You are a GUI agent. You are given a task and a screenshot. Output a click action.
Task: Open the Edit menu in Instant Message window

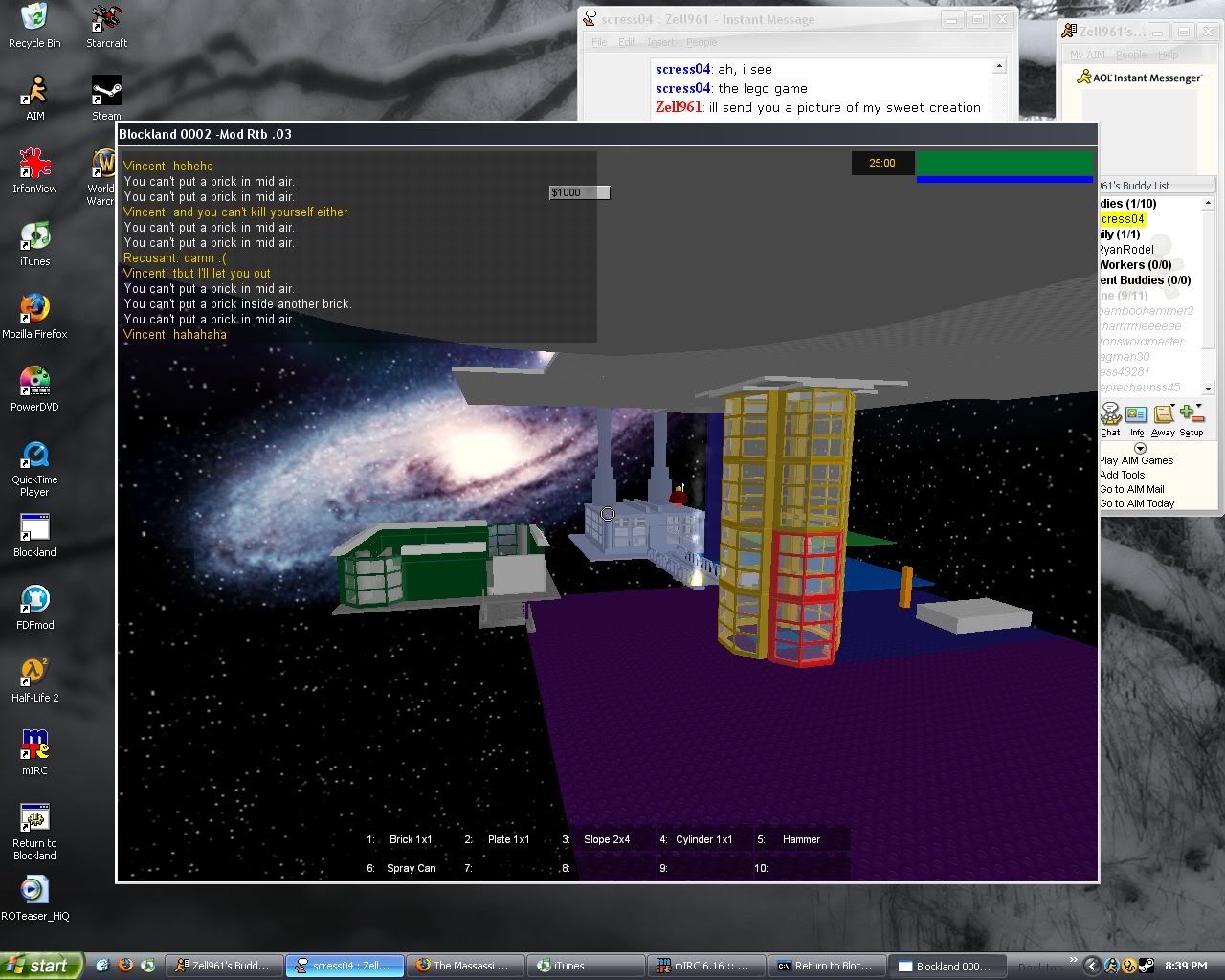coord(627,42)
